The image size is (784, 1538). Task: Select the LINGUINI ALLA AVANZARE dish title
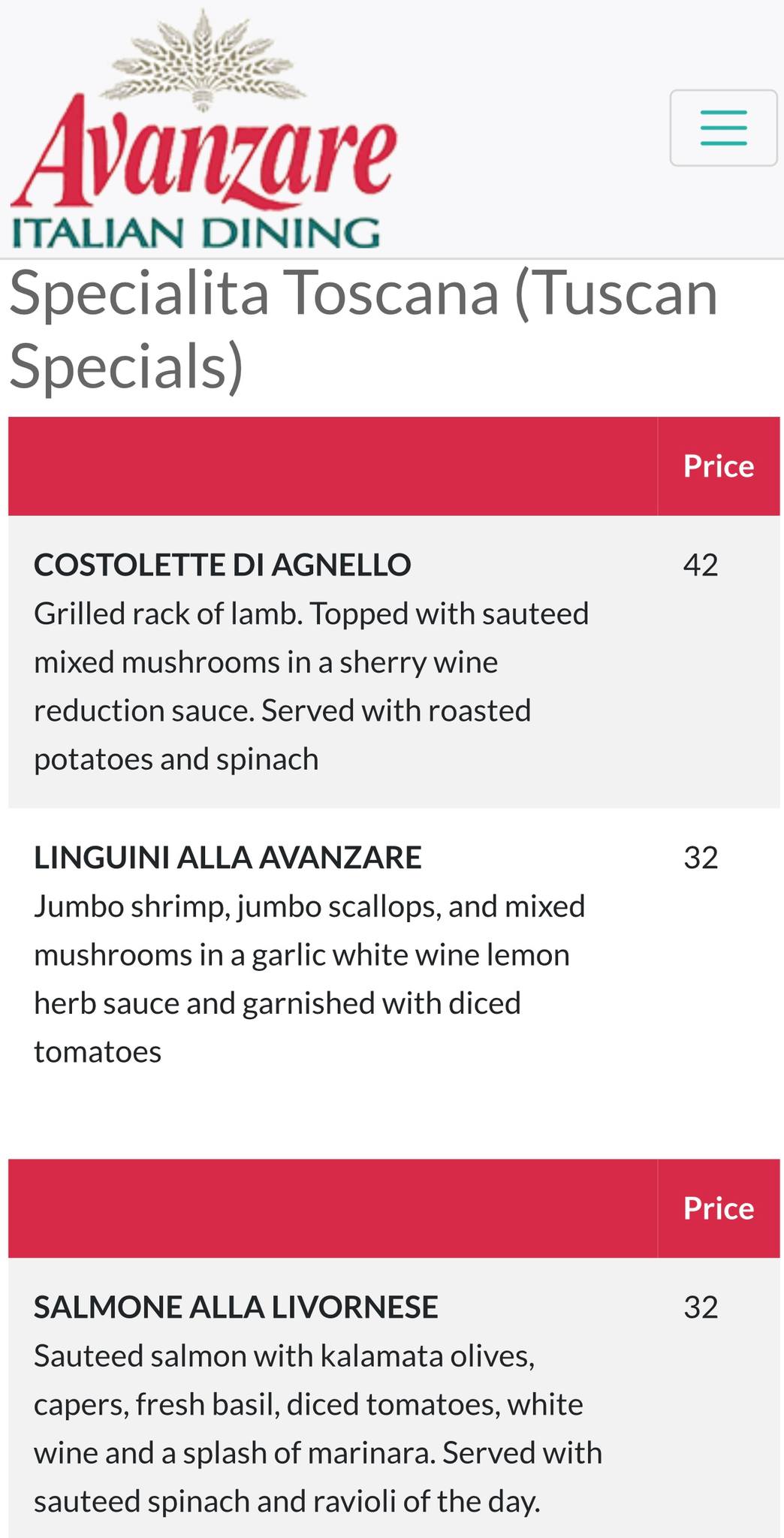coord(228,858)
